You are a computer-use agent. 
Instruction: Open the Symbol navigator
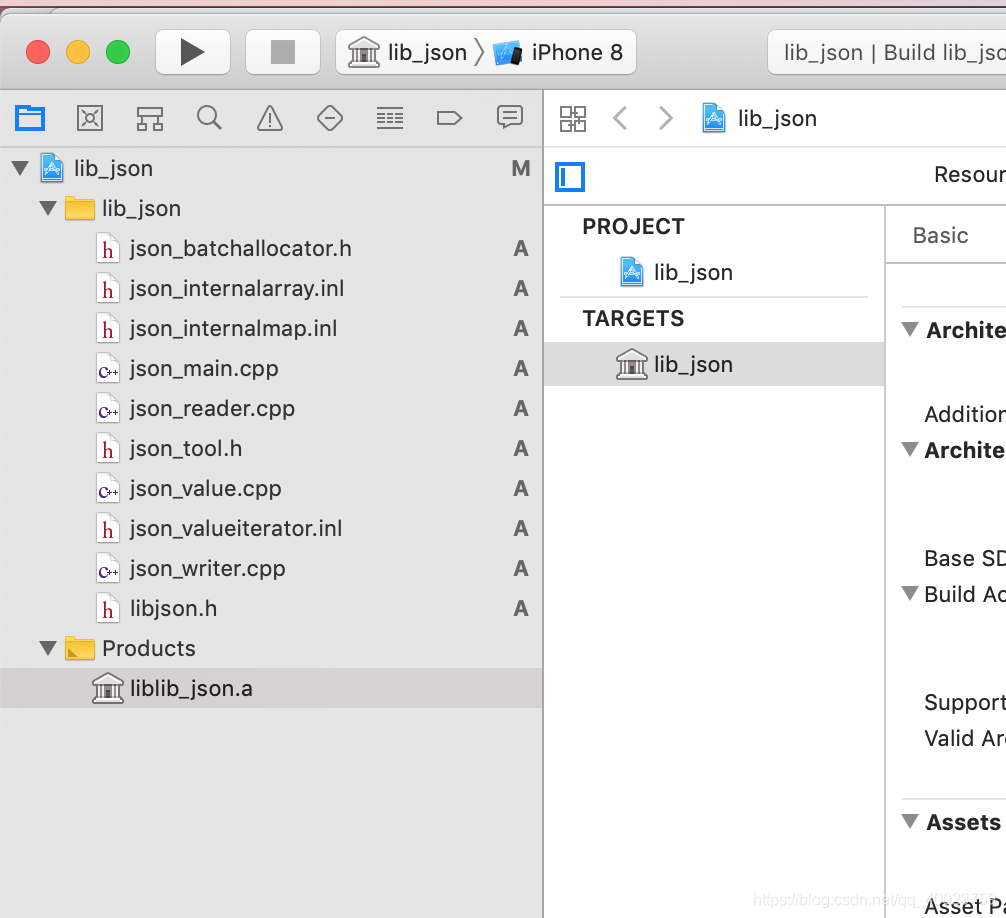[149, 118]
